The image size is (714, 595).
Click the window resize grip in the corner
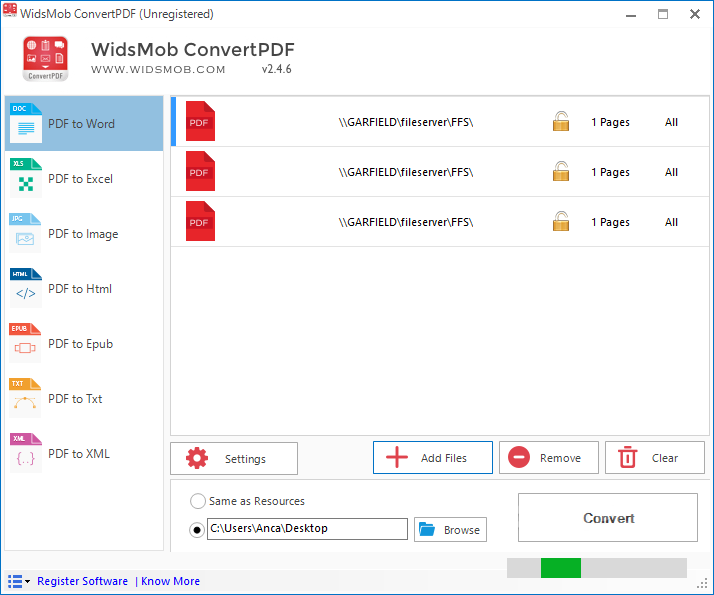coord(704,584)
